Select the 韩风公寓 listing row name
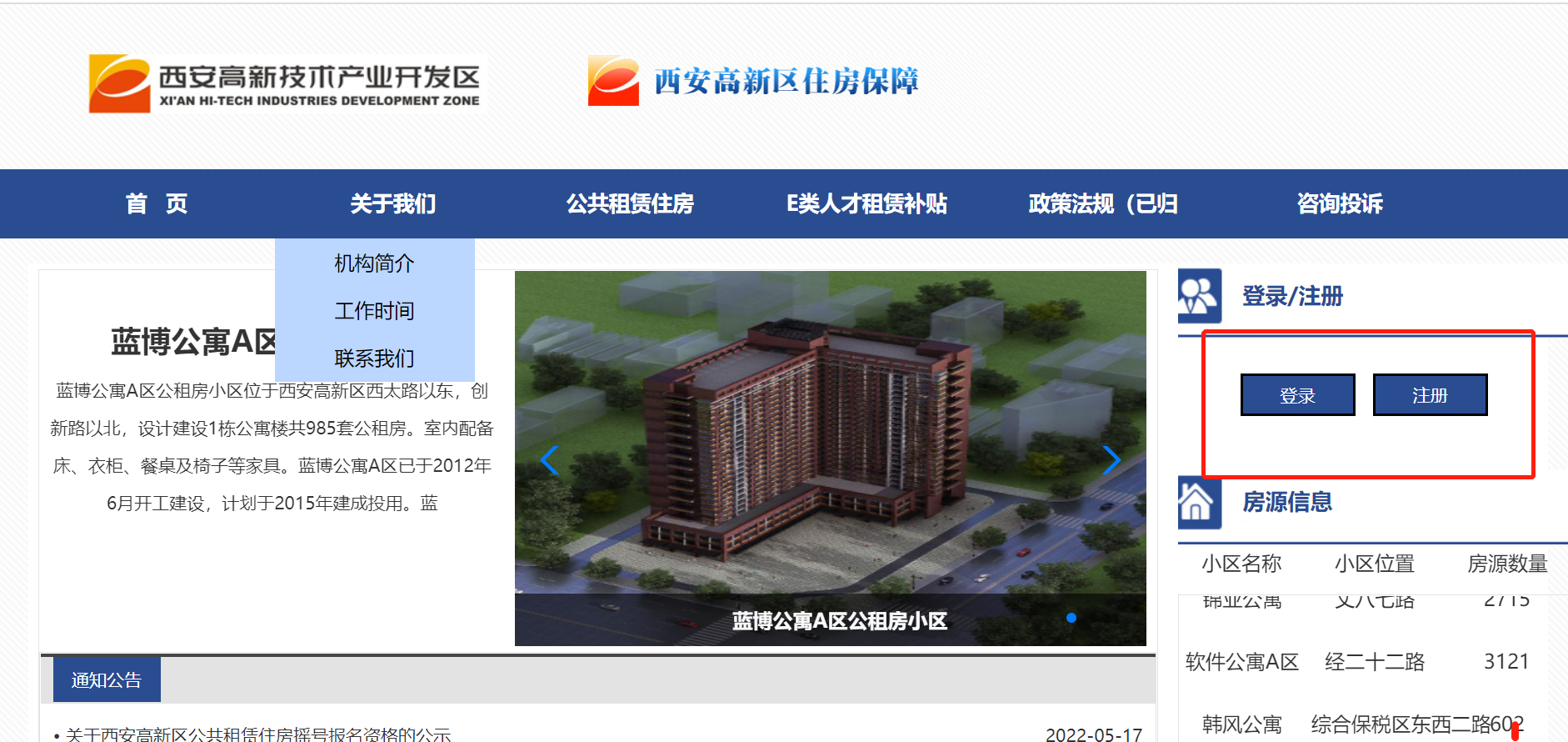 tap(1241, 724)
